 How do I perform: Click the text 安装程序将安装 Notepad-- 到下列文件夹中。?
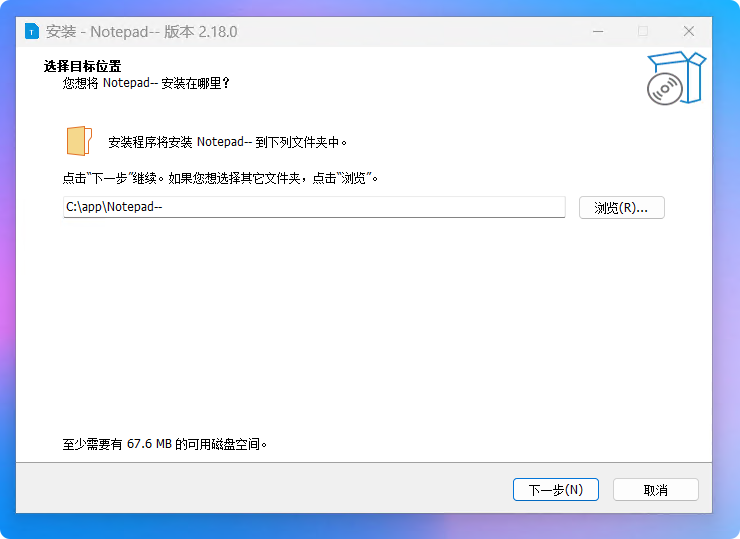pyautogui.click(x=227, y=142)
